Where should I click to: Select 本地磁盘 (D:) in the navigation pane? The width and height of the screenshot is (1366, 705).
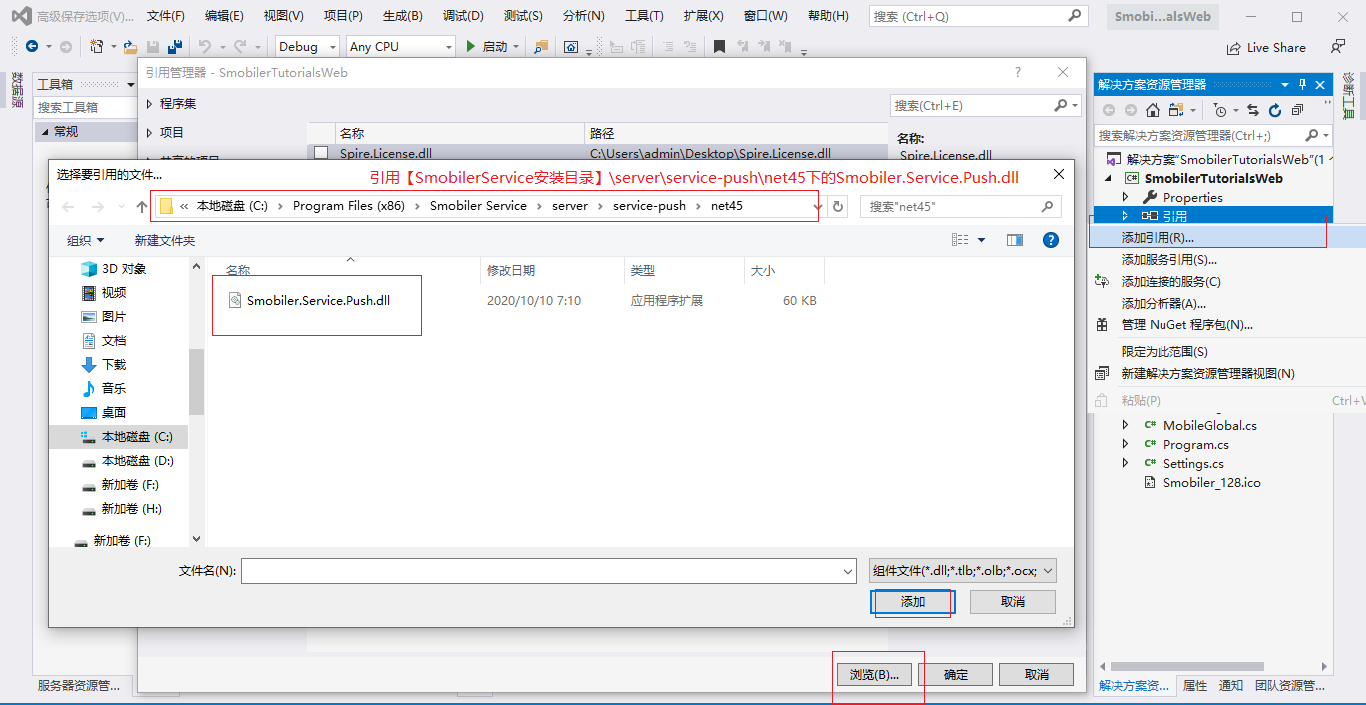tap(137, 461)
